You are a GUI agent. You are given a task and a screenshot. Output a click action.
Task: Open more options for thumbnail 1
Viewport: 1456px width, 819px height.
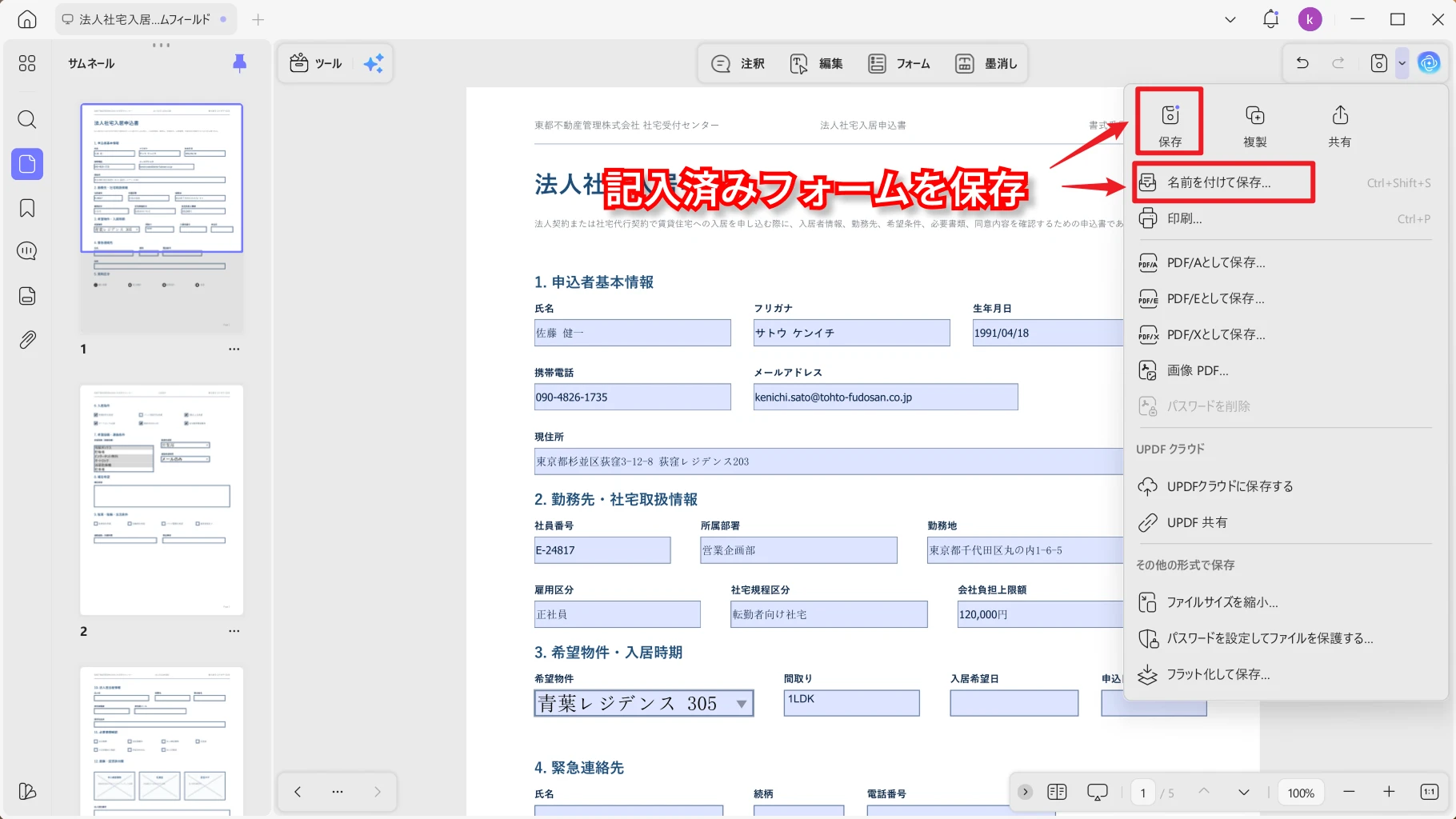[x=234, y=349]
